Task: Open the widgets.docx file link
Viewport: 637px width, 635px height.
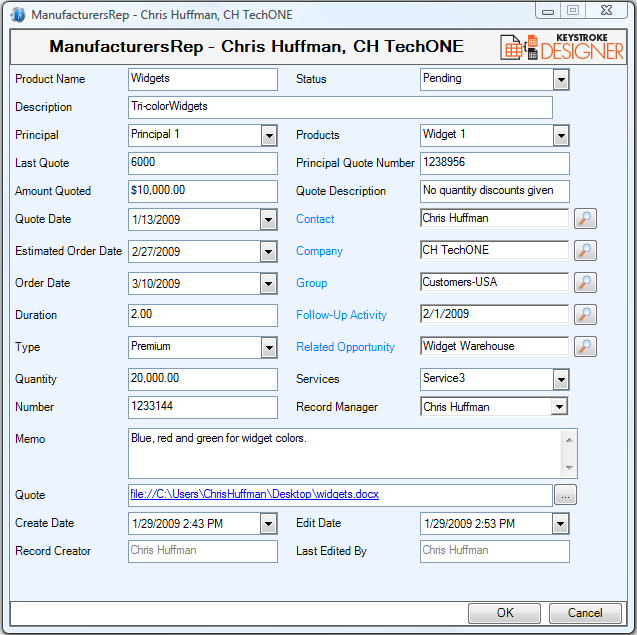Action: 255,494
